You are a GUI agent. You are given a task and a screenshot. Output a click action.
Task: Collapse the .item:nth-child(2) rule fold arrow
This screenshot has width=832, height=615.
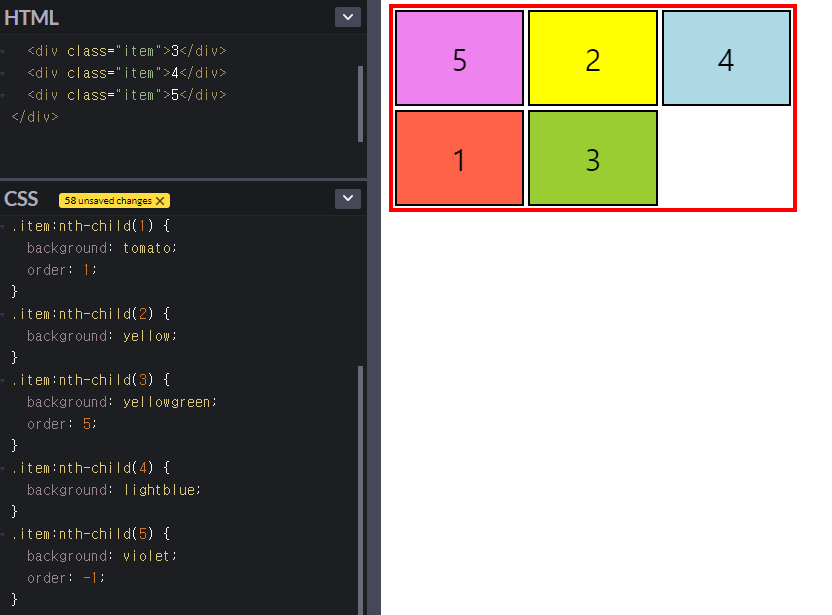coord(3,315)
